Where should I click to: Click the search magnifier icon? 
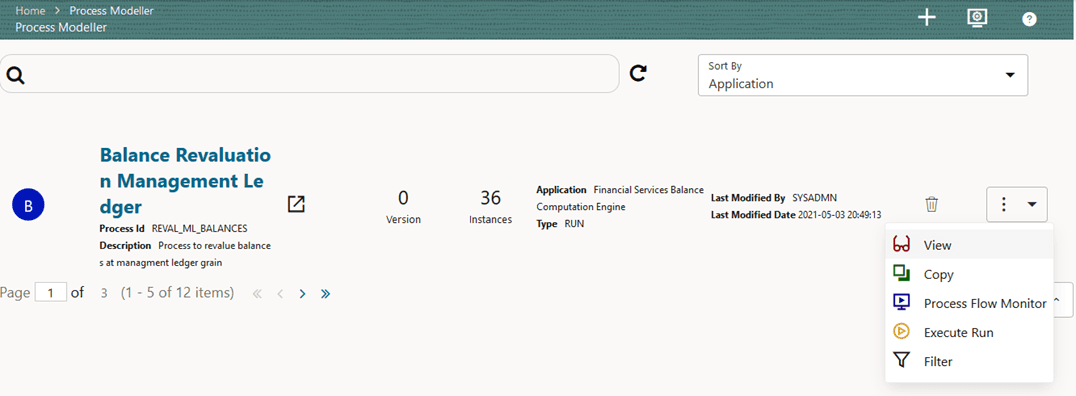pyautogui.click(x=16, y=74)
